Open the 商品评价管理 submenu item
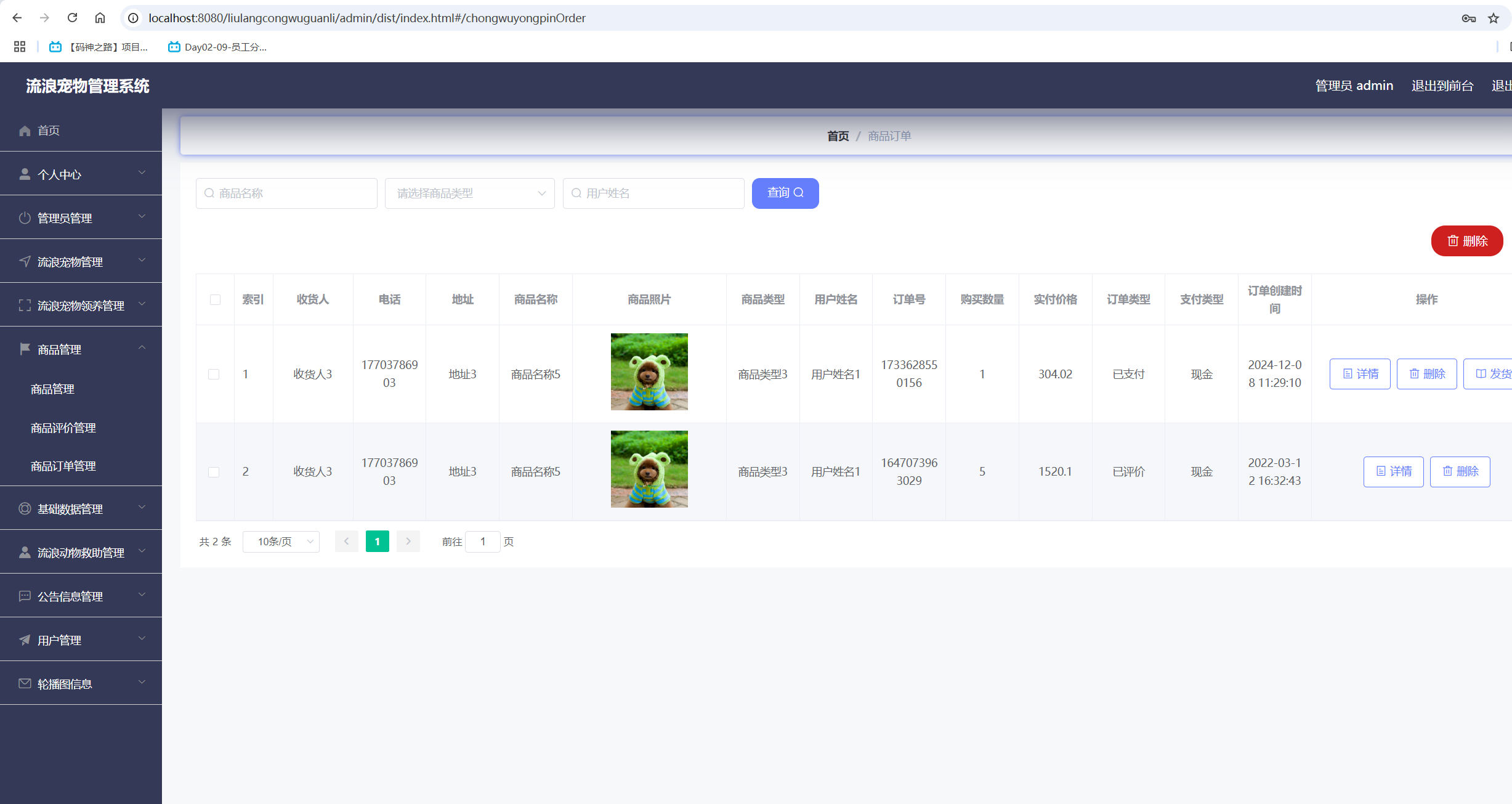Viewport: 1512px width, 804px height. pos(63,428)
